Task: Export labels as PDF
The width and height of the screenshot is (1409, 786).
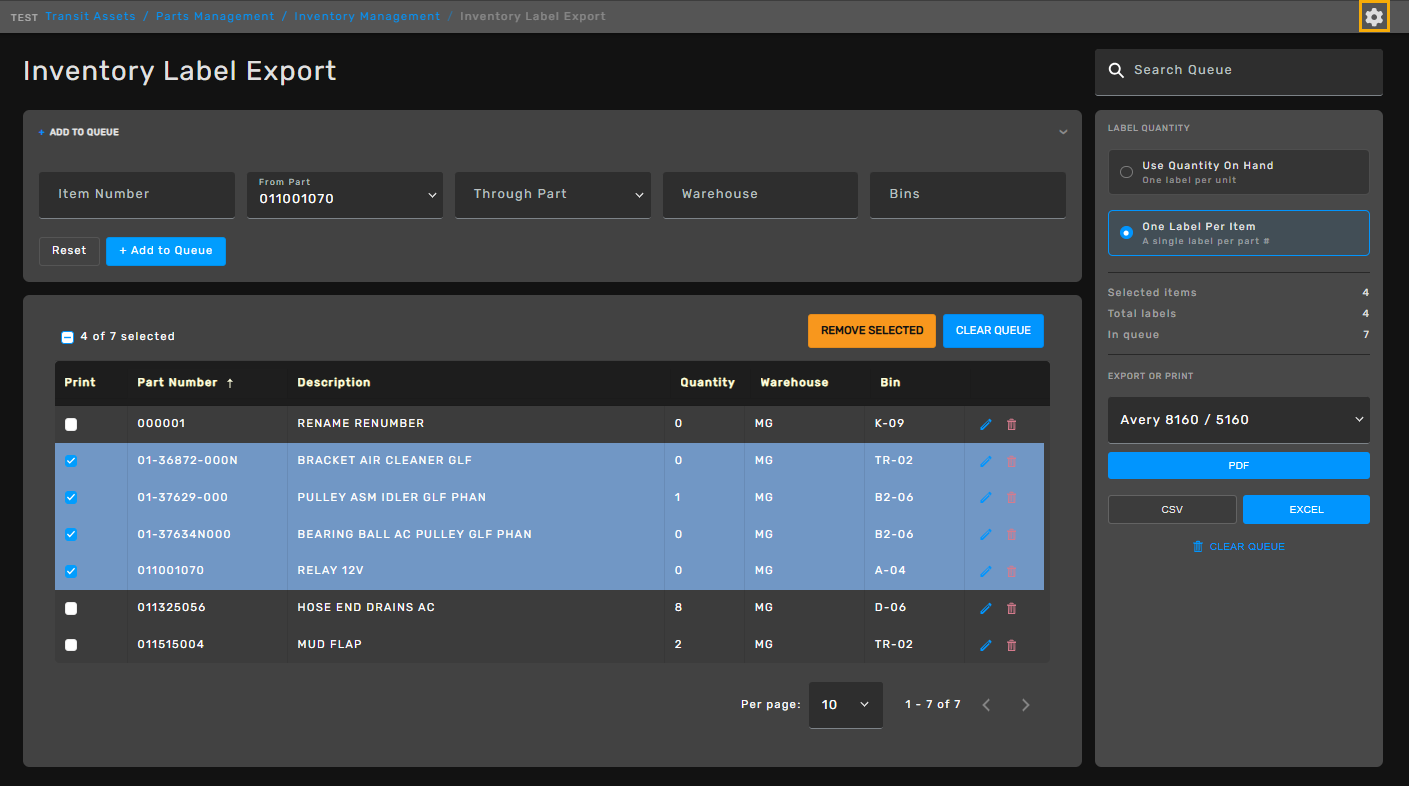Action: pos(1239,465)
